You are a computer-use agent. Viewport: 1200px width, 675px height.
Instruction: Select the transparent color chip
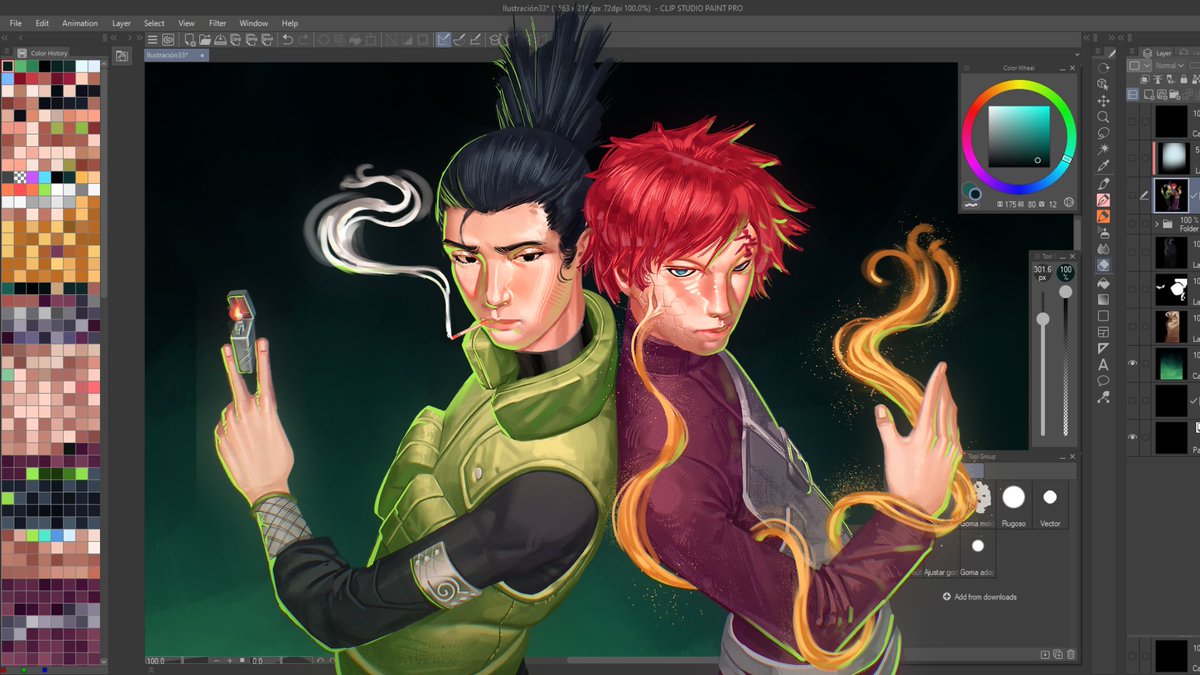click(x=970, y=204)
